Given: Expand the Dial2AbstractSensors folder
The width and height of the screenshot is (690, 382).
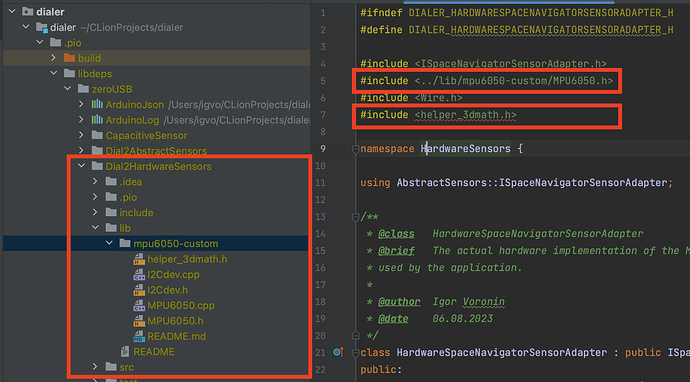Looking at the screenshot, I should [x=81, y=151].
